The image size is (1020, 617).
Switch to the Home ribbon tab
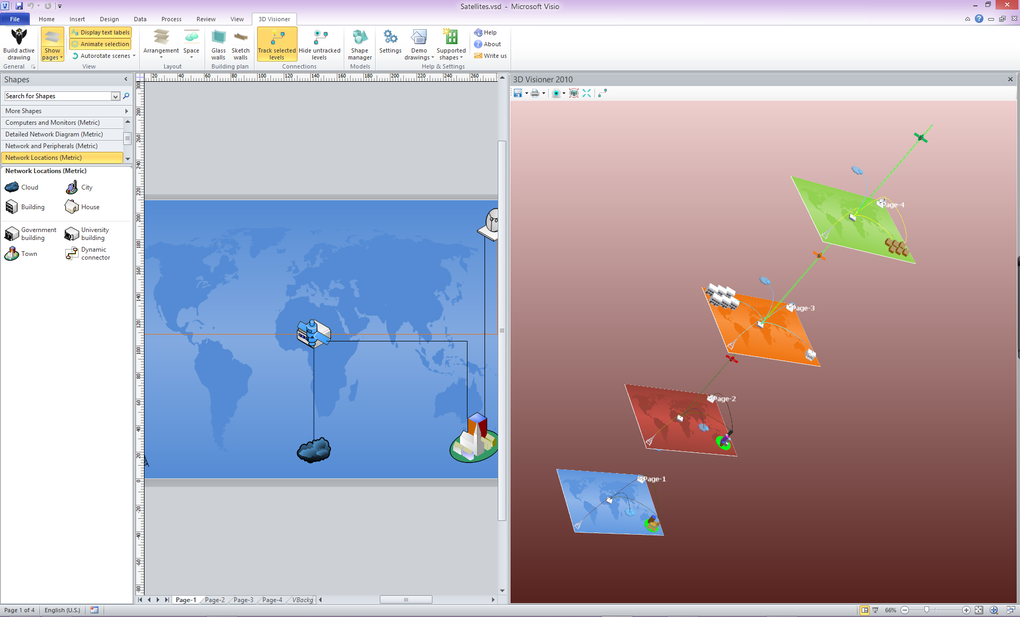click(x=47, y=19)
